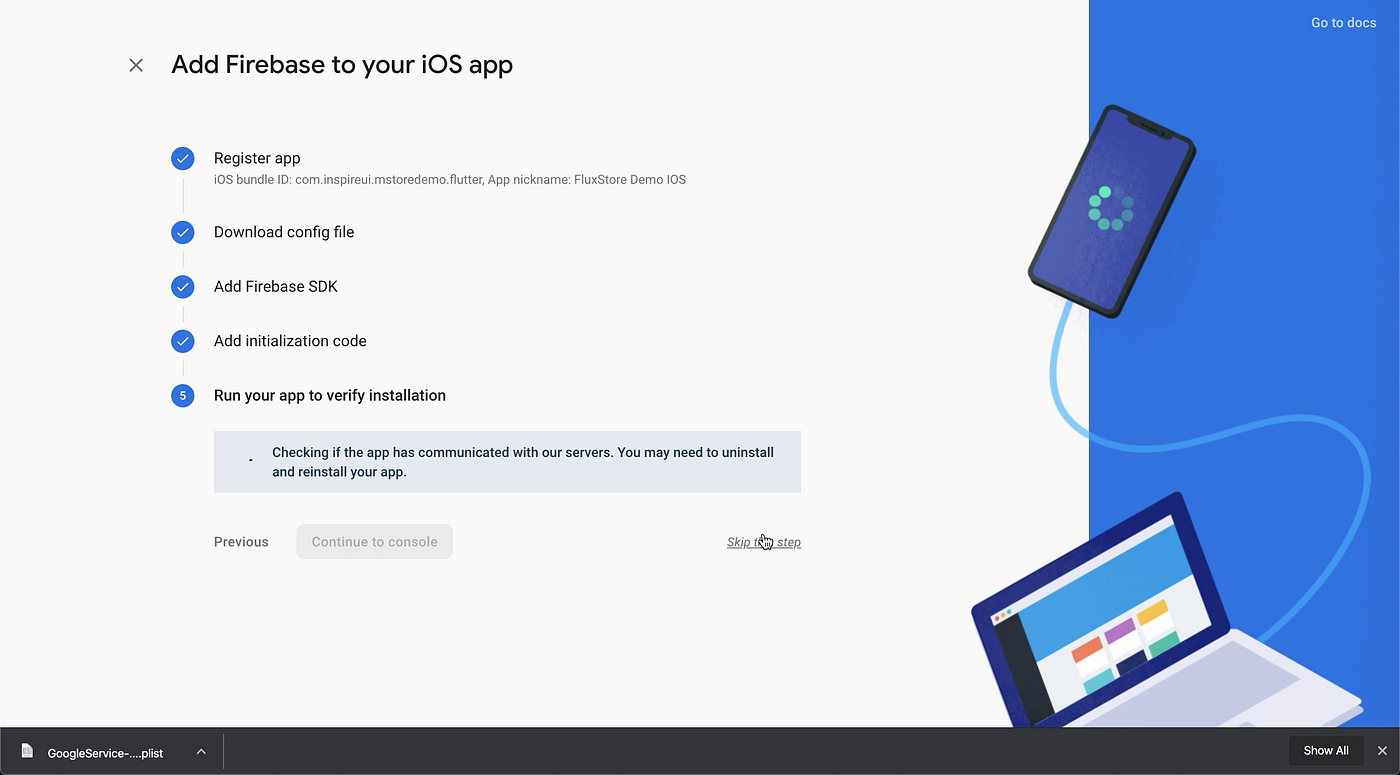Close the downloads bar

coord(1382,751)
